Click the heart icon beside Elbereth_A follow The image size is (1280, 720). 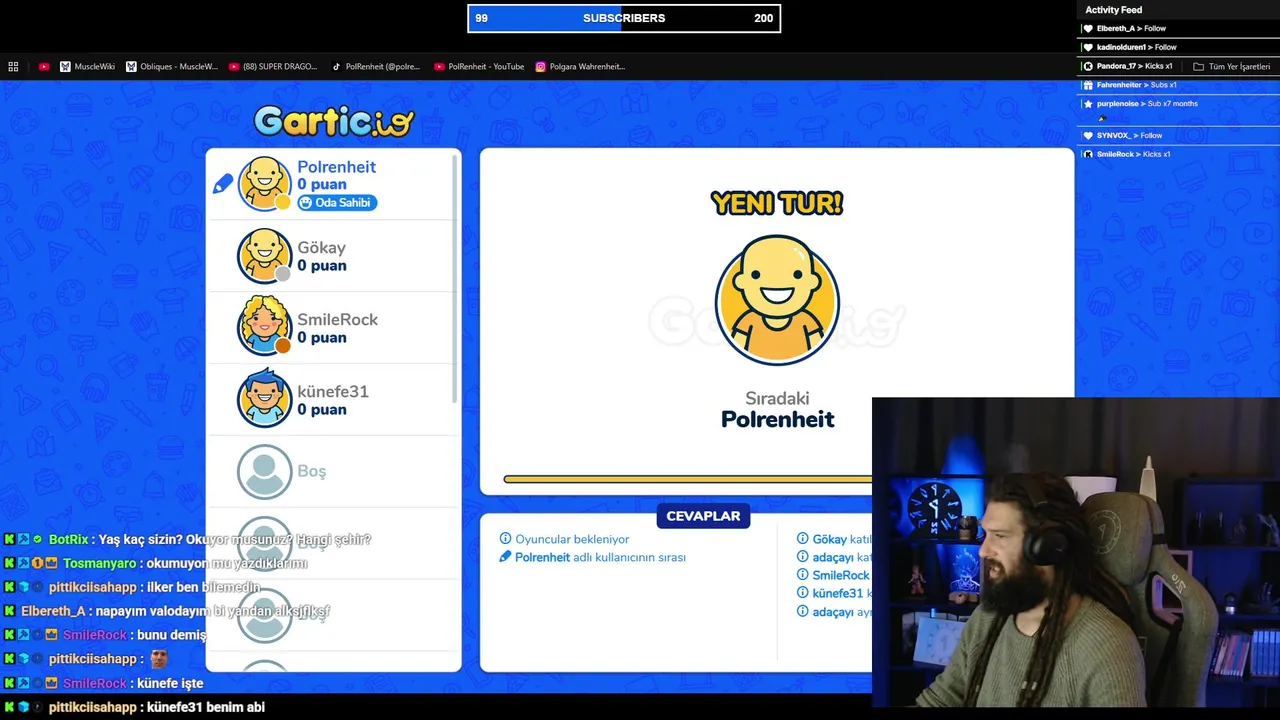tap(1088, 29)
